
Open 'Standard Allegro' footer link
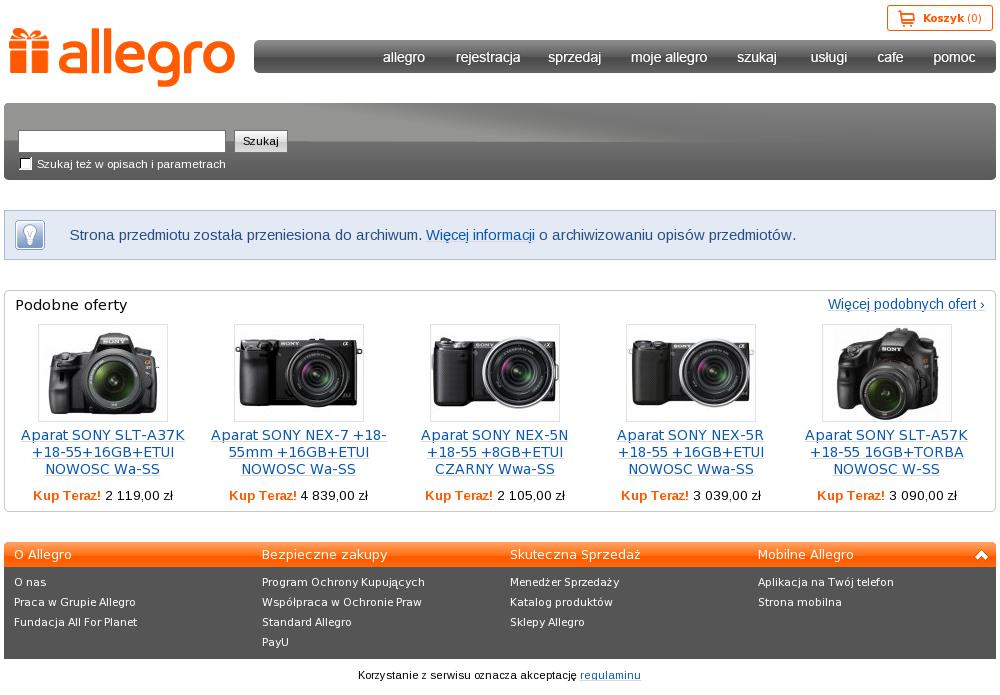[307, 622]
